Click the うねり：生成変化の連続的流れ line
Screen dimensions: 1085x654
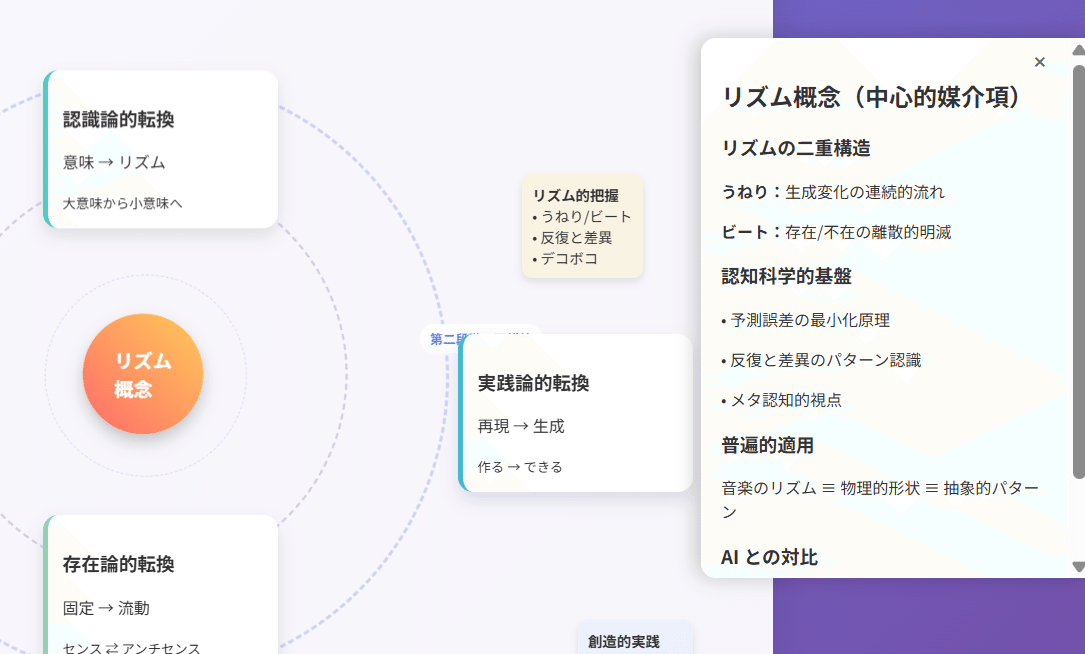coord(833,192)
